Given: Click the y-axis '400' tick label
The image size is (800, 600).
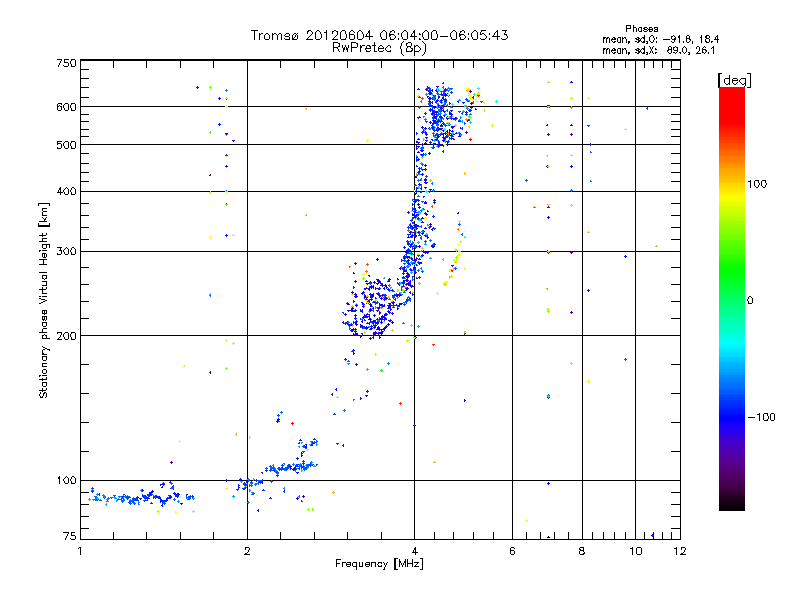Looking at the screenshot, I should [x=66, y=191].
